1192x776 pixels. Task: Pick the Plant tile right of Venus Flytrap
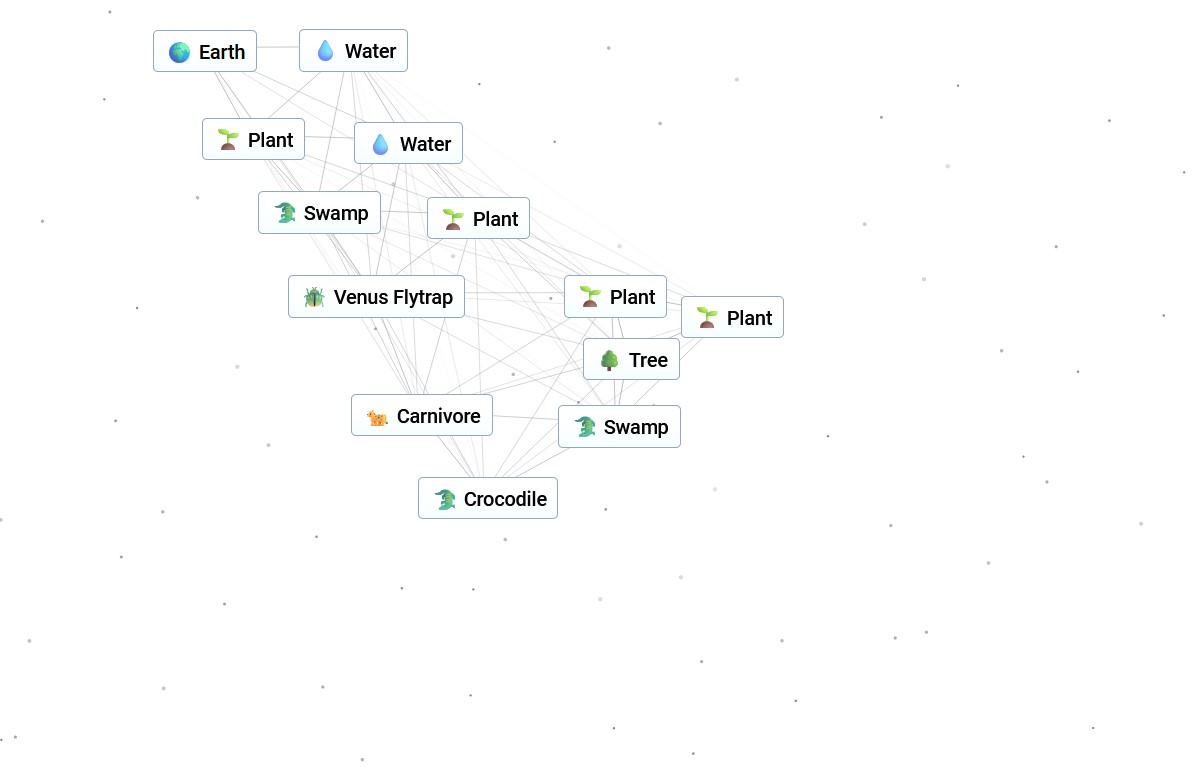pos(616,297)
